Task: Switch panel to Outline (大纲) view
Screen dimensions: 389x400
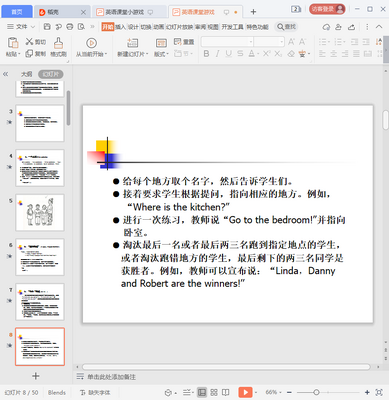Action: [27, 74]
